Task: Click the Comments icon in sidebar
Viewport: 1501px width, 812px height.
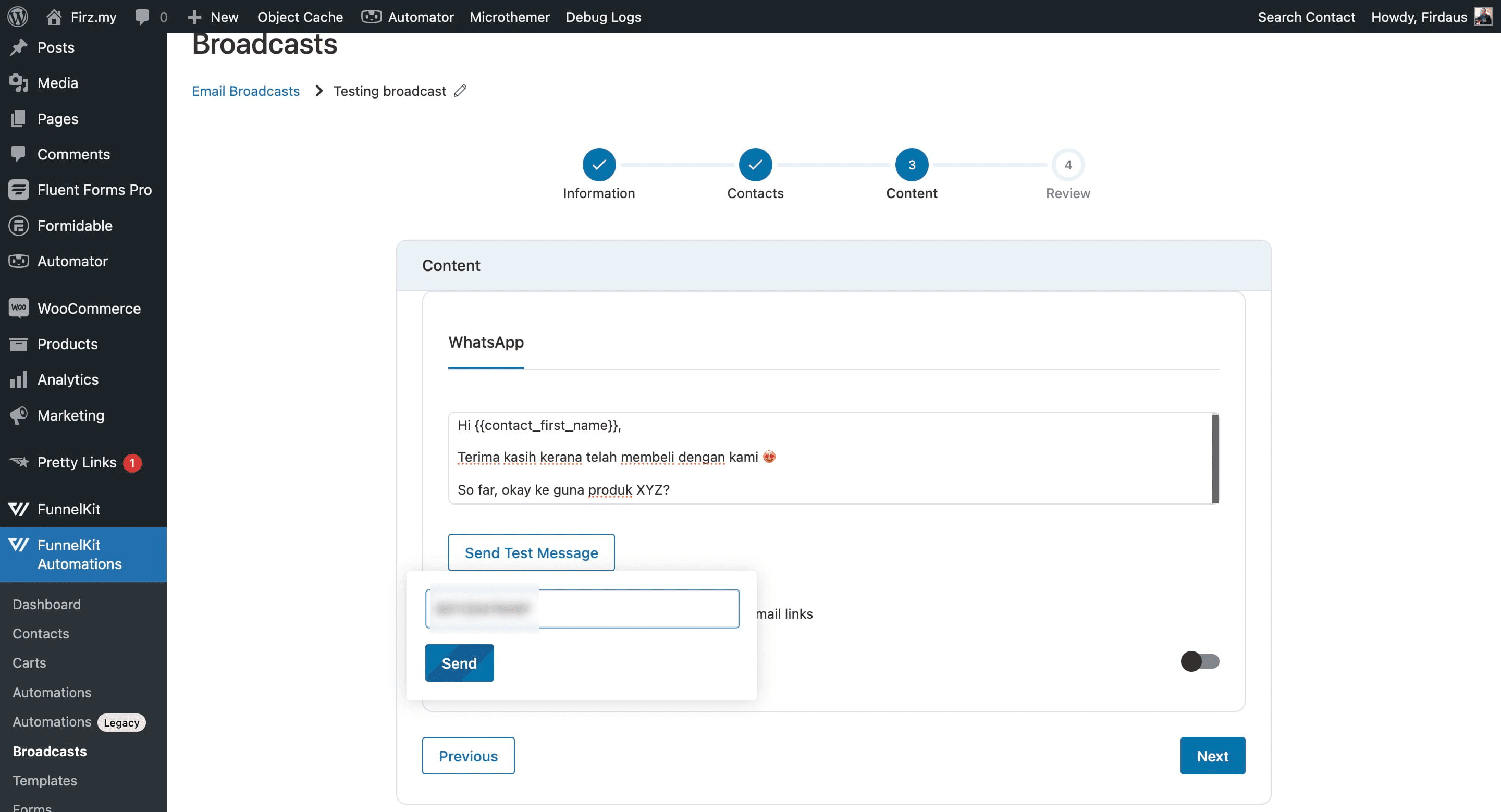Action: [19, 154]
